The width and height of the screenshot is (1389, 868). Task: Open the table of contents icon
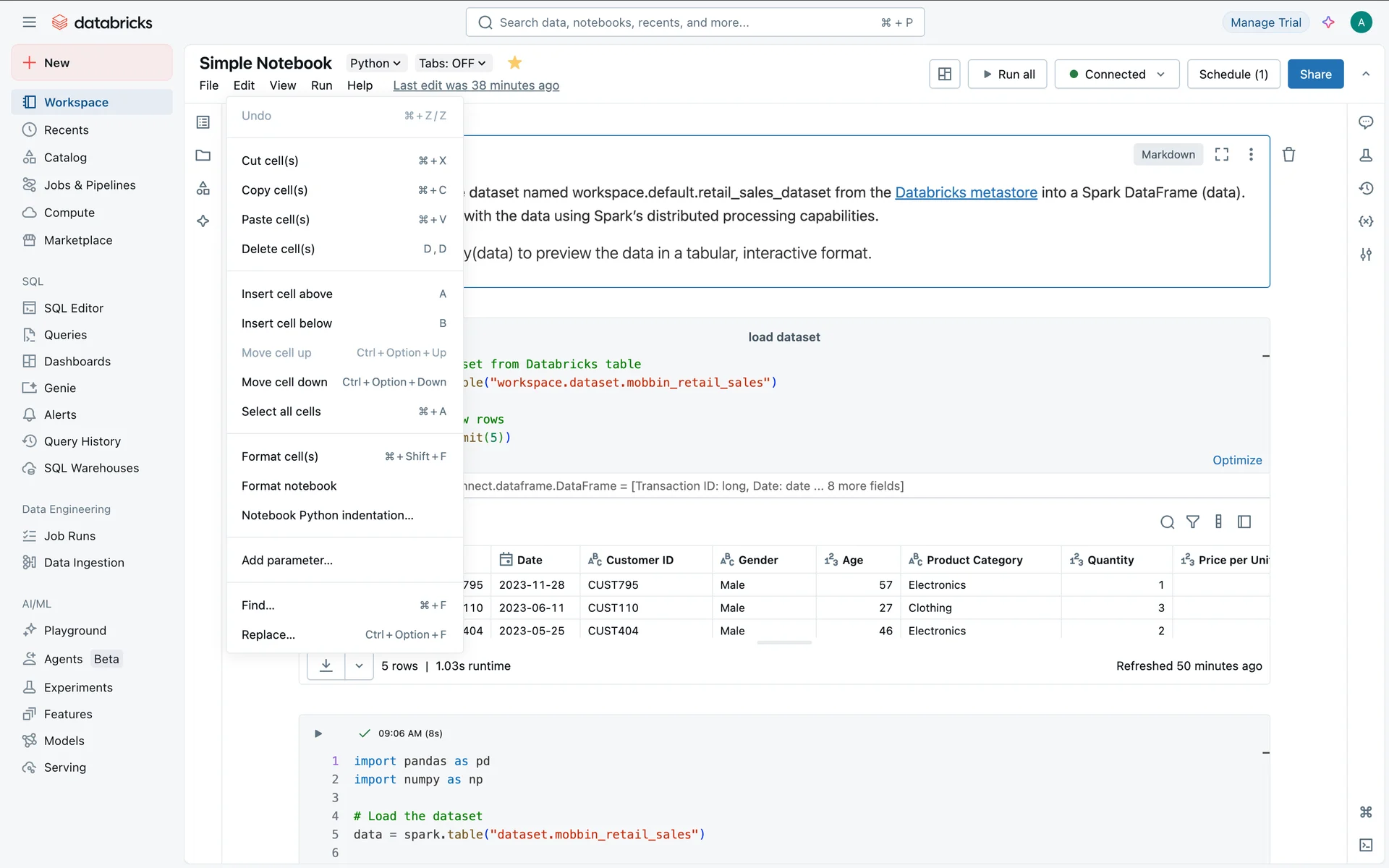tap(203, 122)
